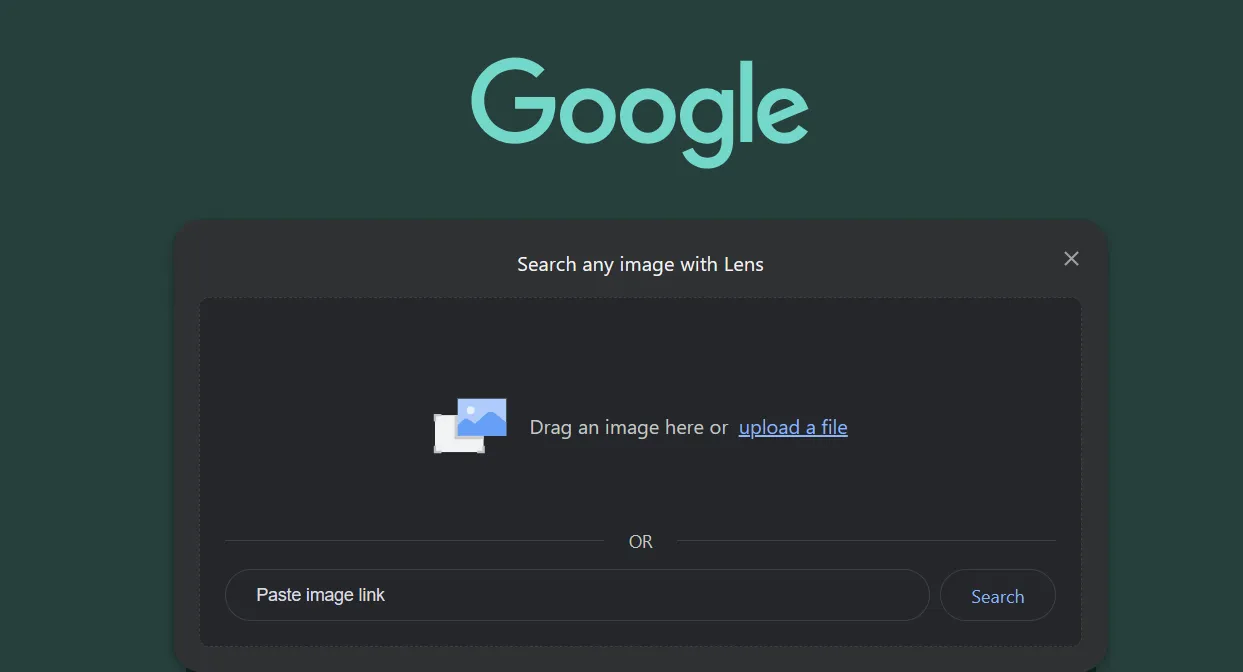The height and width of the screenshot is (672, 1243).
Task: Click the drag image illustration icon
Action: pos(470,426)
